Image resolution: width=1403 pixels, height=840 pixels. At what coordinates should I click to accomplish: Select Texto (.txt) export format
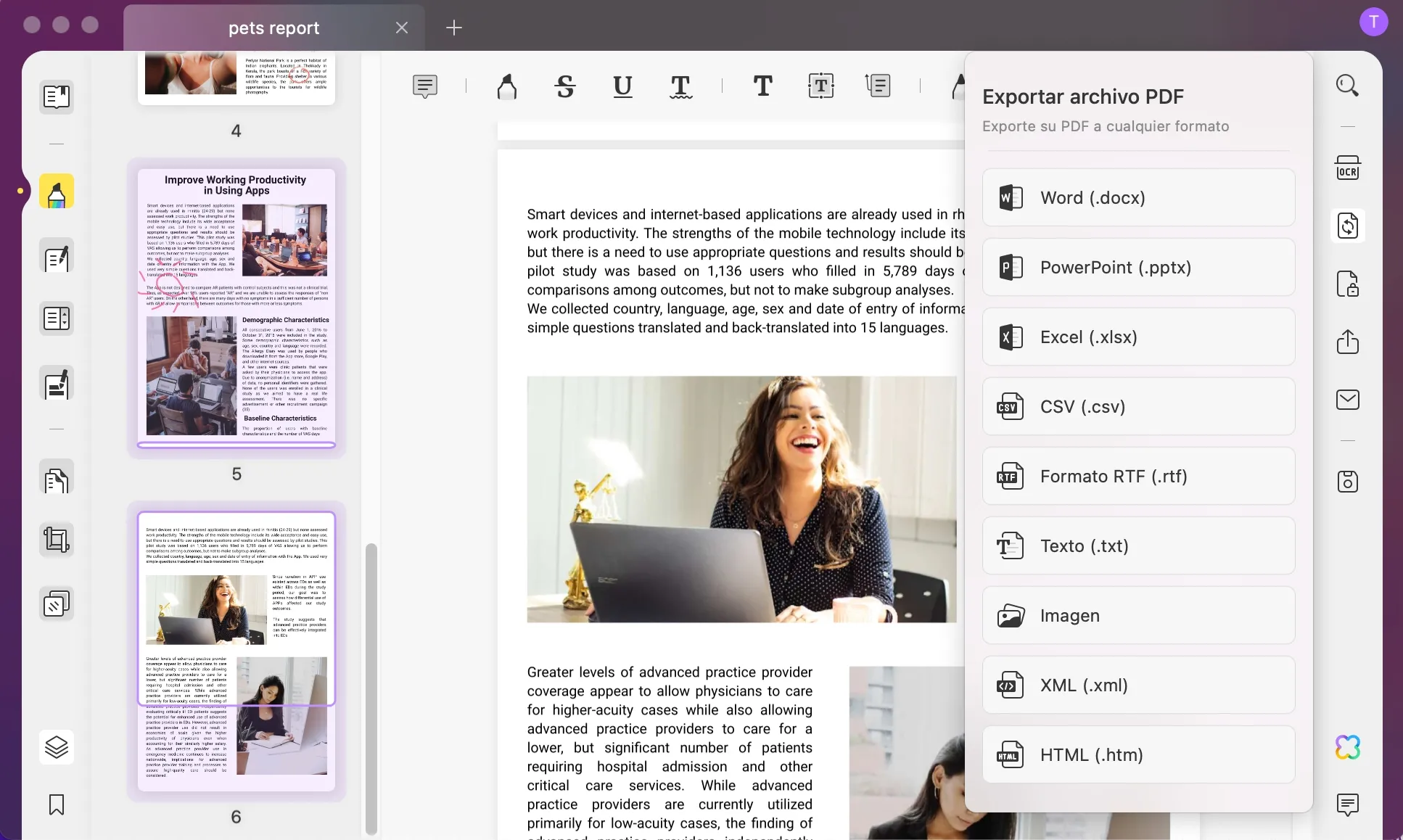1139,545
